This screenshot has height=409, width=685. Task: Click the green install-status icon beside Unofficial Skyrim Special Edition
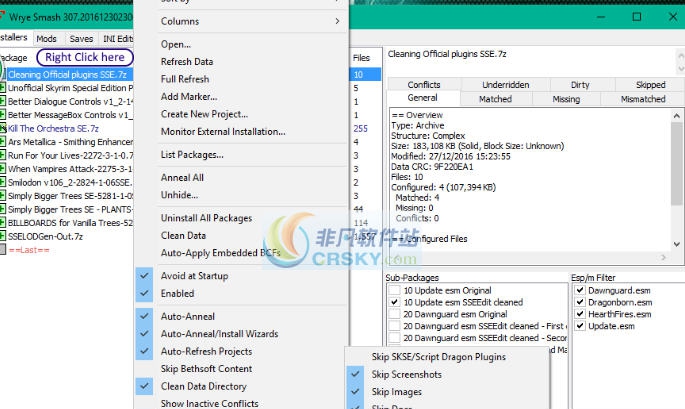pyautogui.click(x=2, y=88)
